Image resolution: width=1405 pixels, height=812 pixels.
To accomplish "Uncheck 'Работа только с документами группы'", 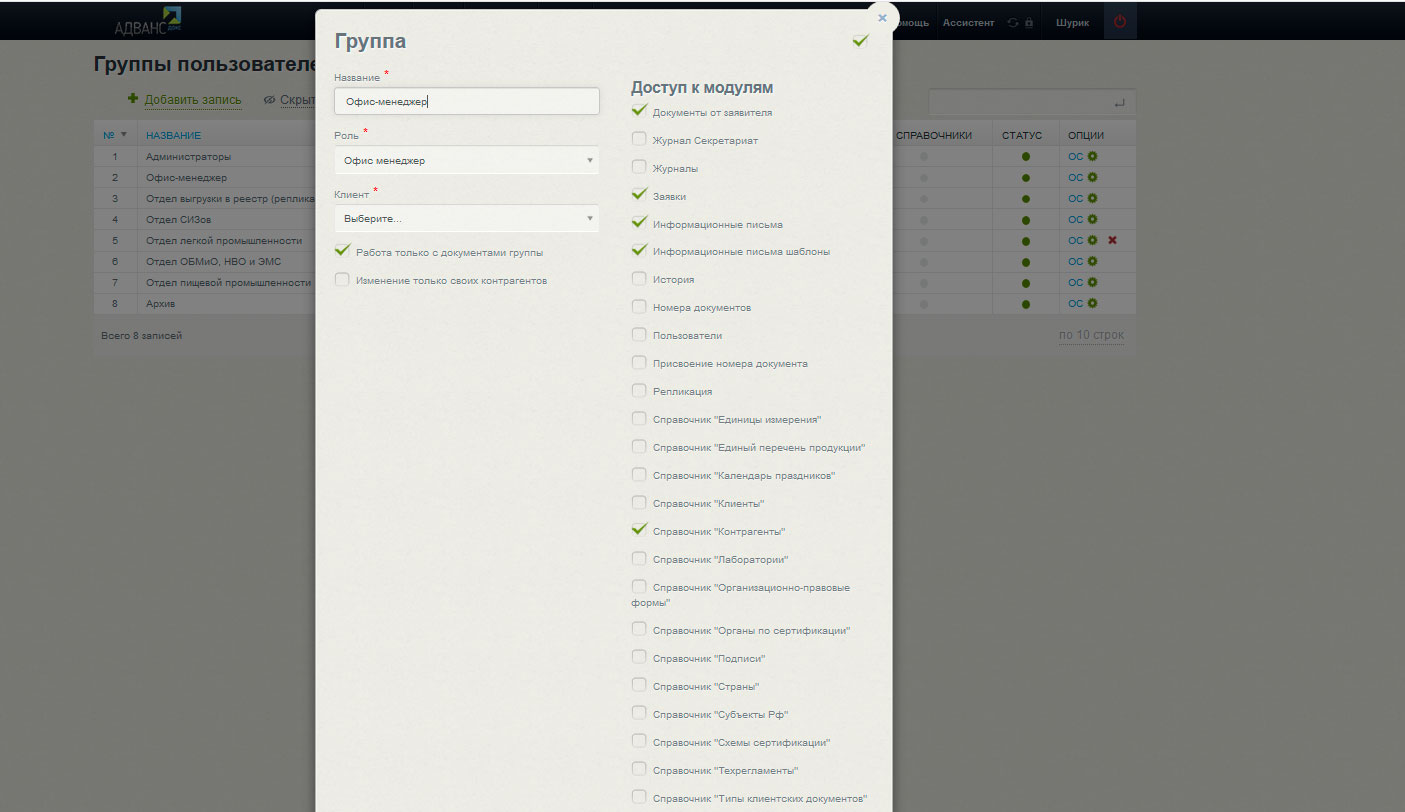I will [343, 252].
